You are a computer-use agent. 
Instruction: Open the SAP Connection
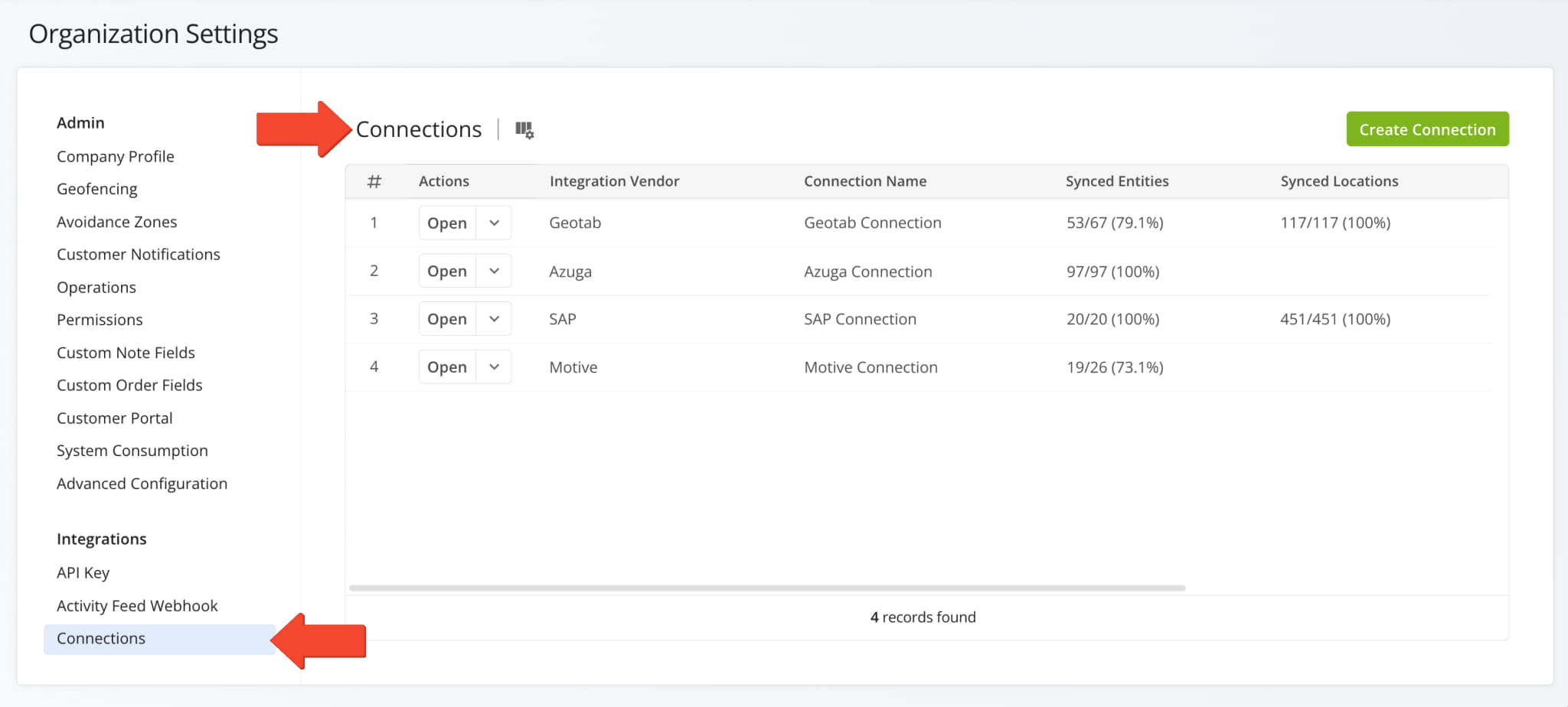[447, 319]
